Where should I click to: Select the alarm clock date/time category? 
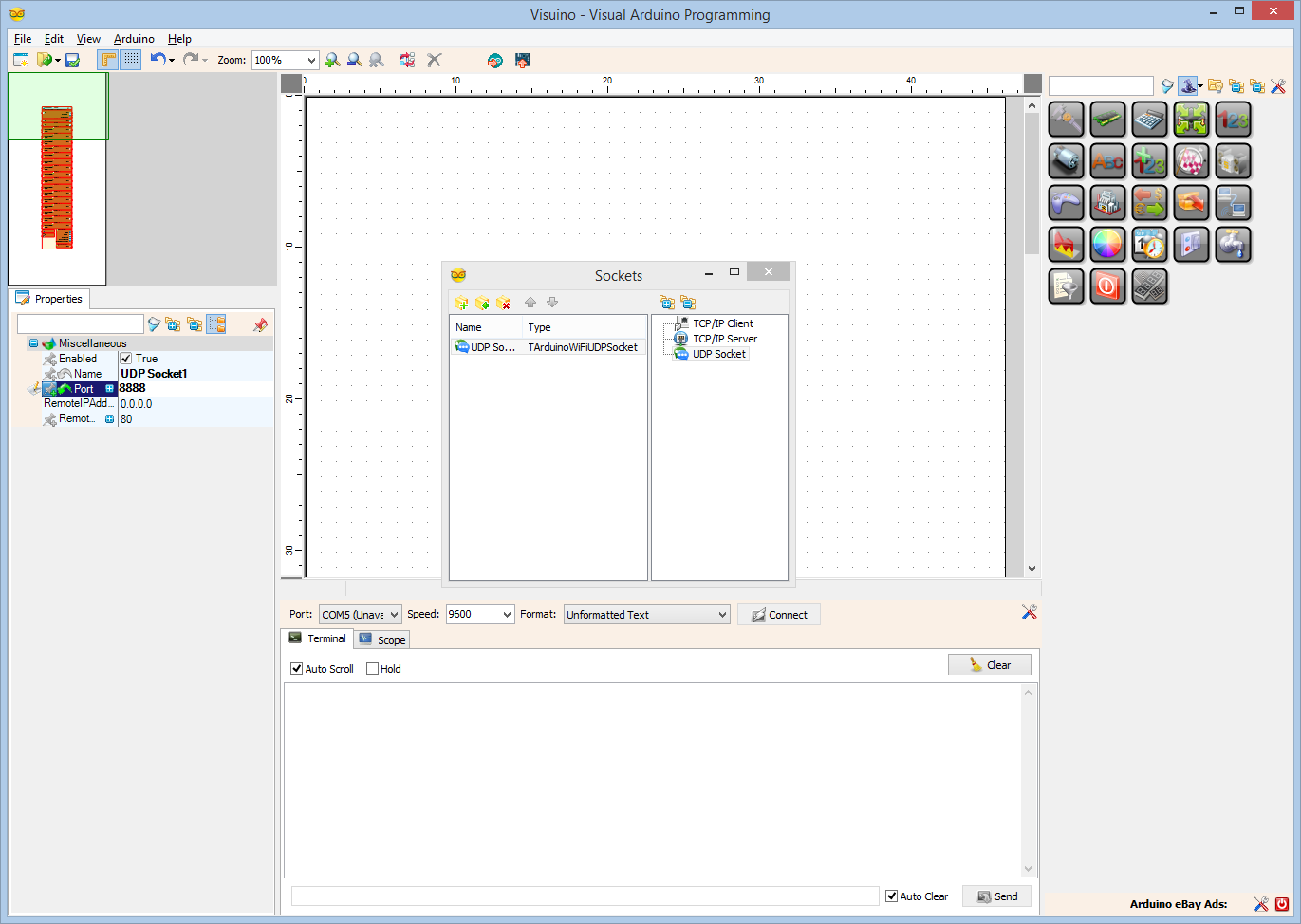click(1149, 245)
